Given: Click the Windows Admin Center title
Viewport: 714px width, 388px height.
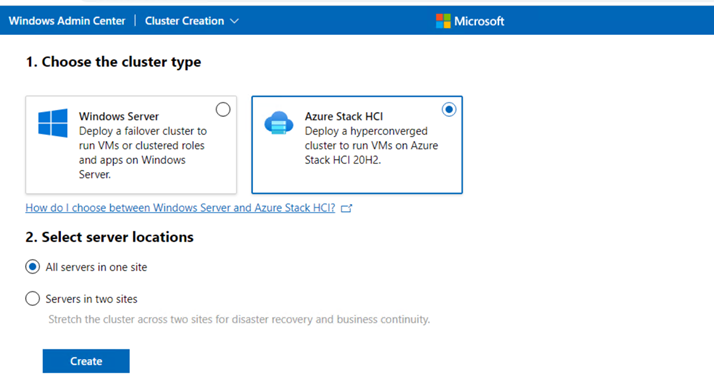Looking at the screenshot, I should (67, 21).
